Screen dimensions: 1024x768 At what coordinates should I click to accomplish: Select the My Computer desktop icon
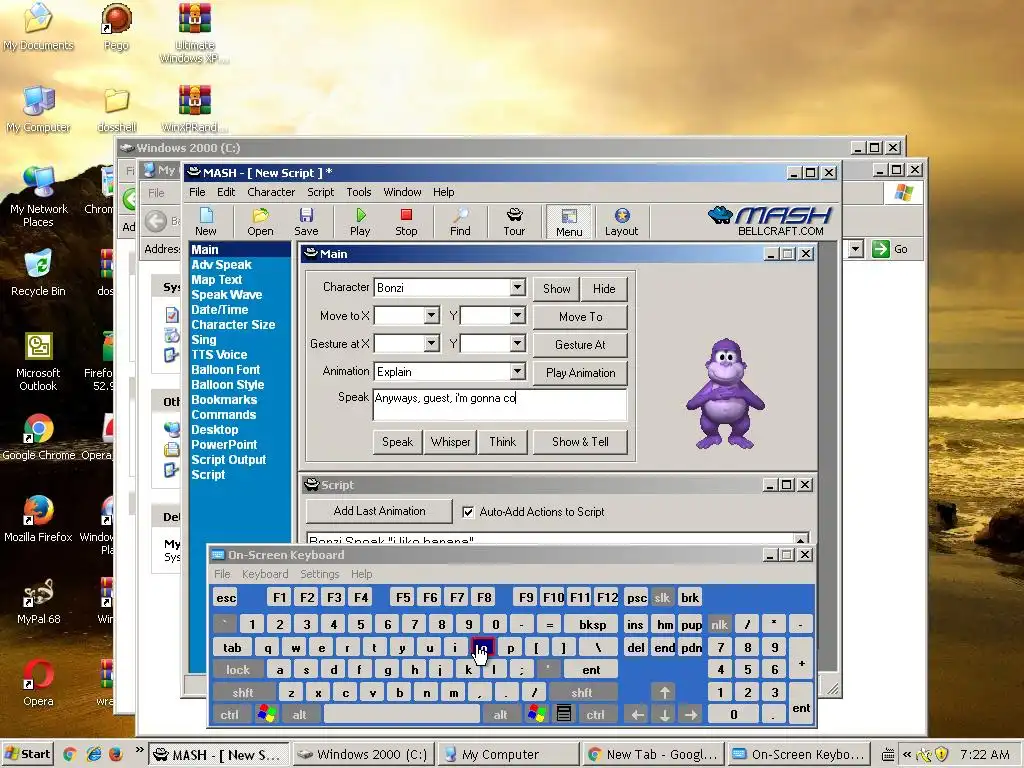pos(38,109)
